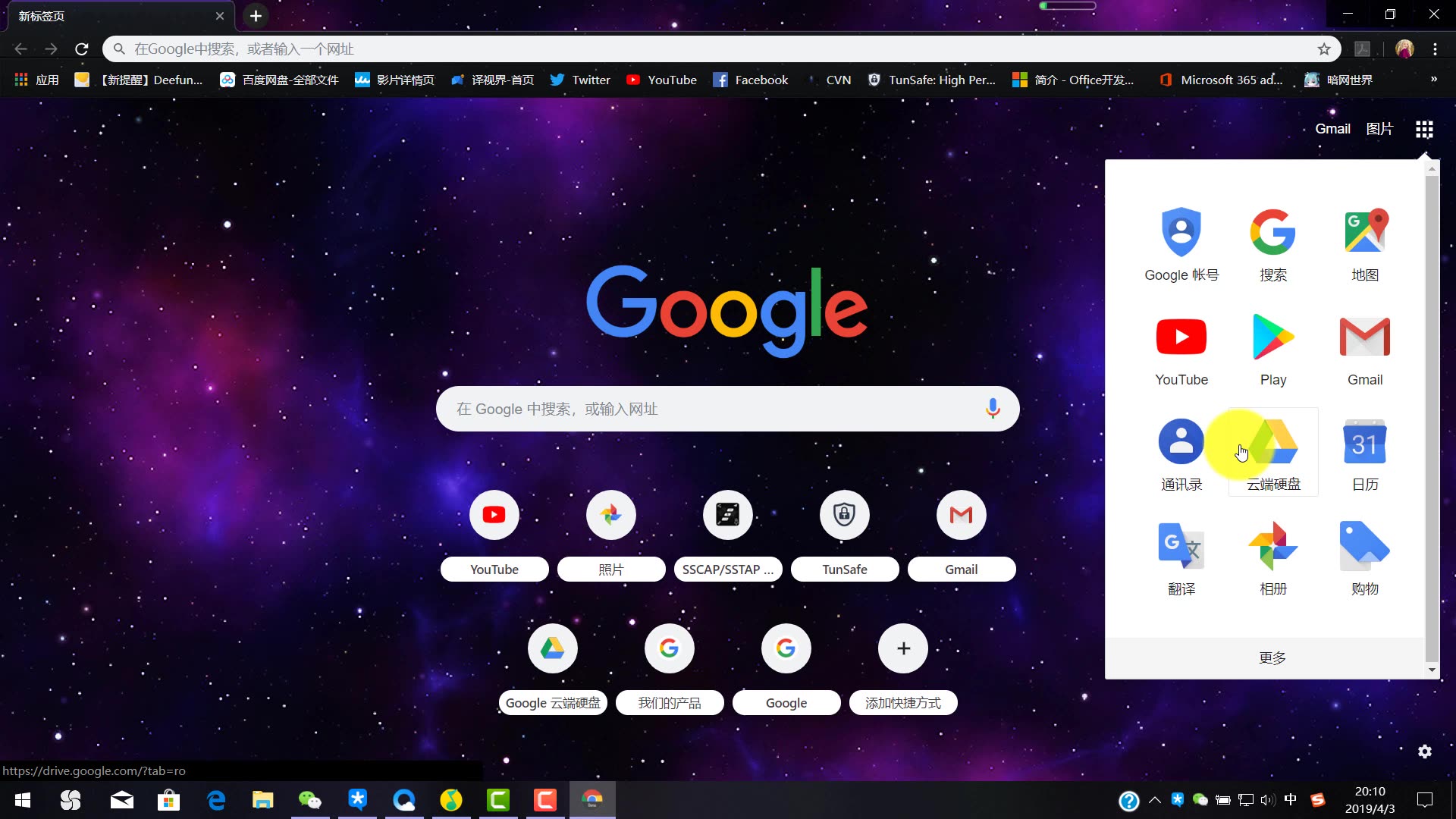1456x819 pixels.
Task: Open the Windows Start menu
Action: coord(23,800)
